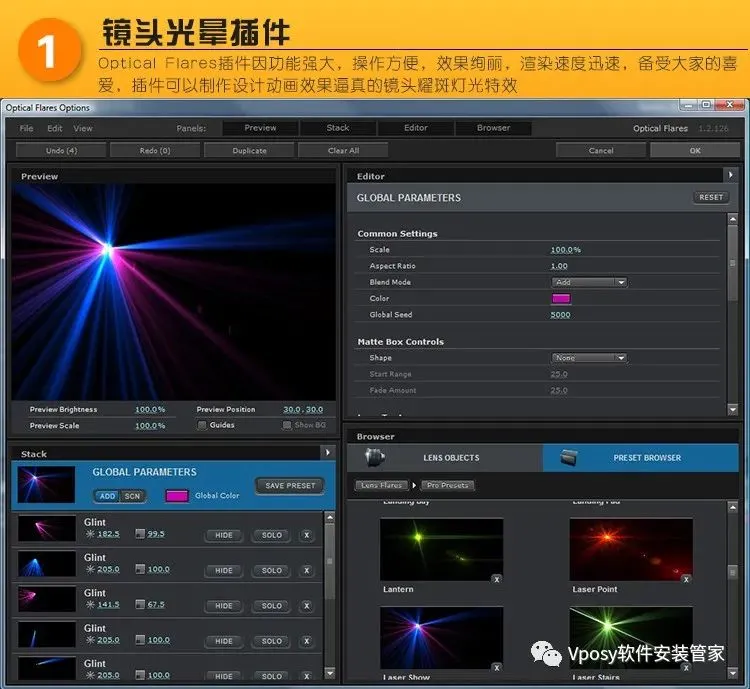This screenshot has width=750, height=689.
Task: Click Undo (4) button
Action: (x=61, y=150)
